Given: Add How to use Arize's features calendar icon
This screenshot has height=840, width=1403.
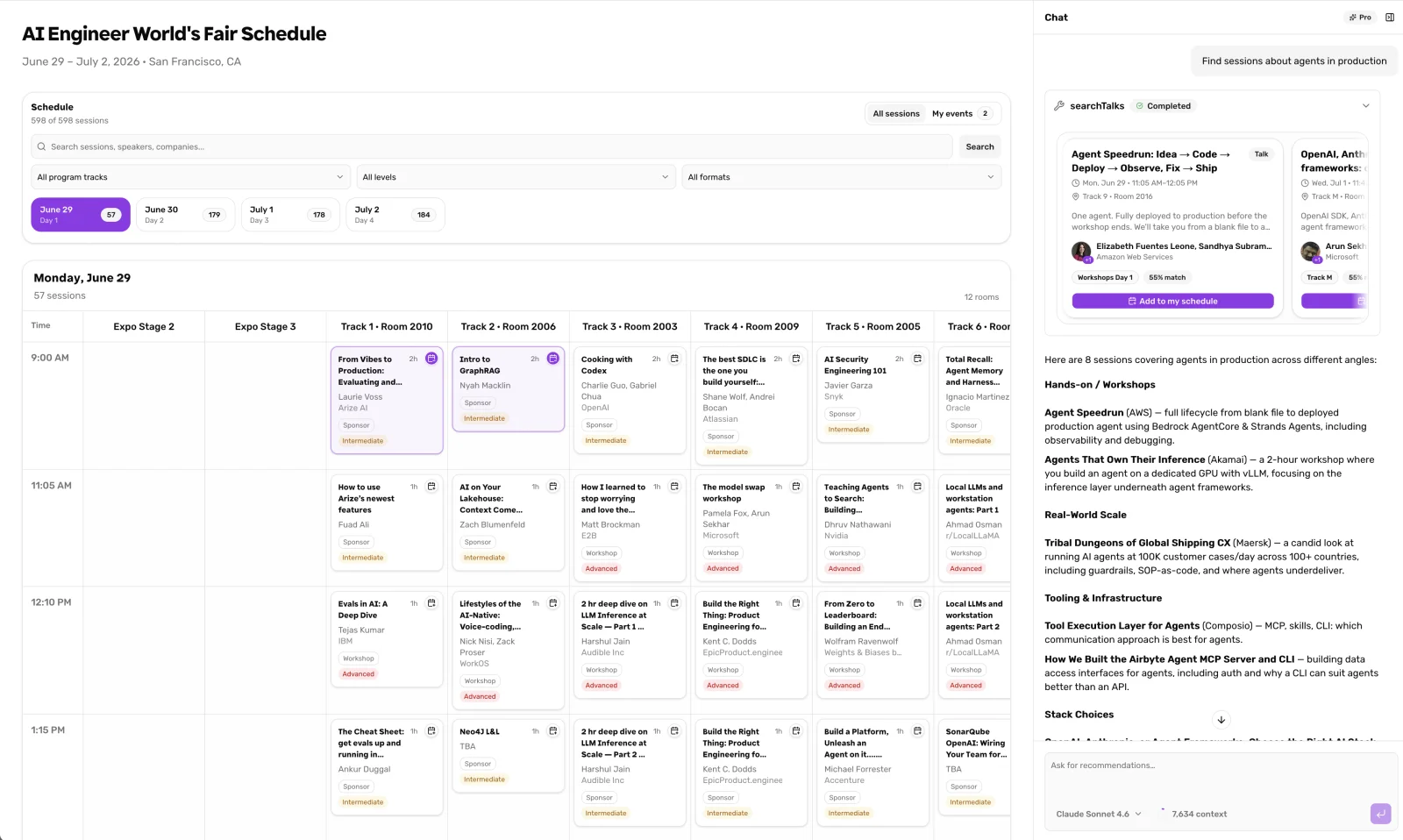Looking at the screenshot, I should [x=431, y=487].
